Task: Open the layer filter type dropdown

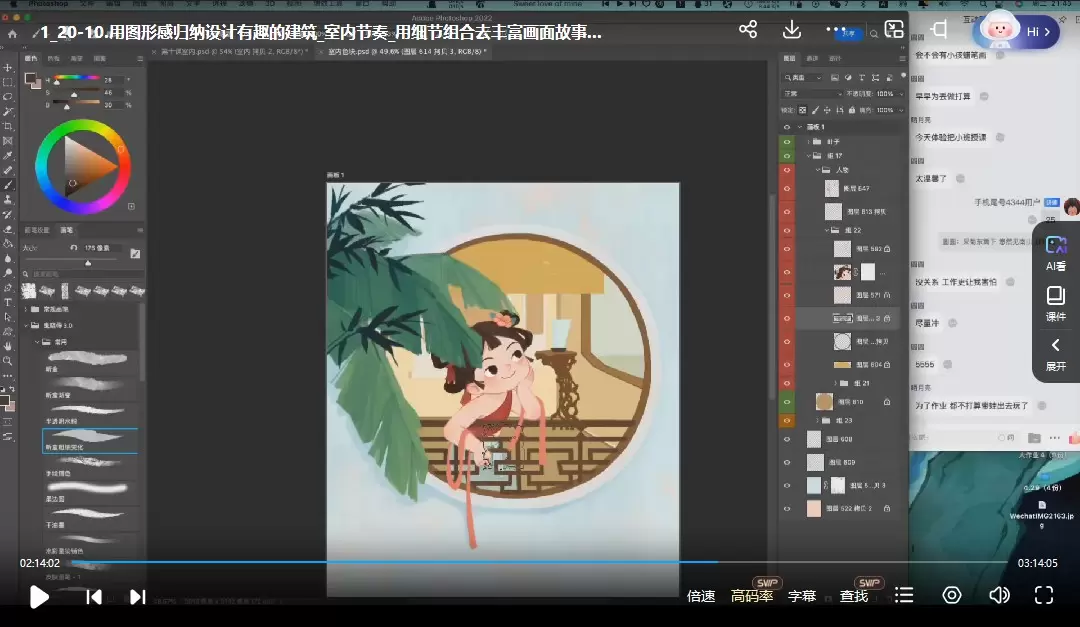Action: coord(802,78)
